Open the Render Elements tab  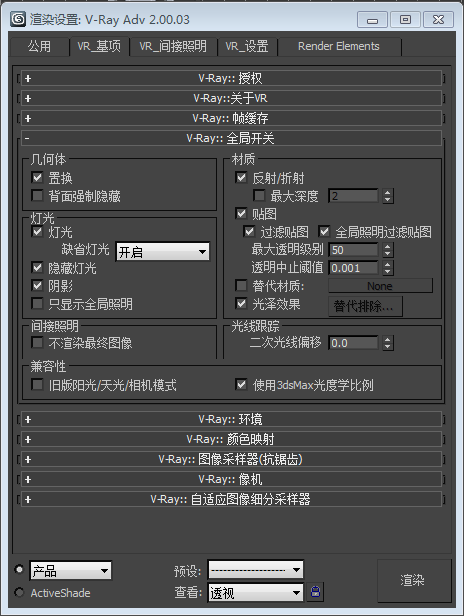tap(339, 46)
